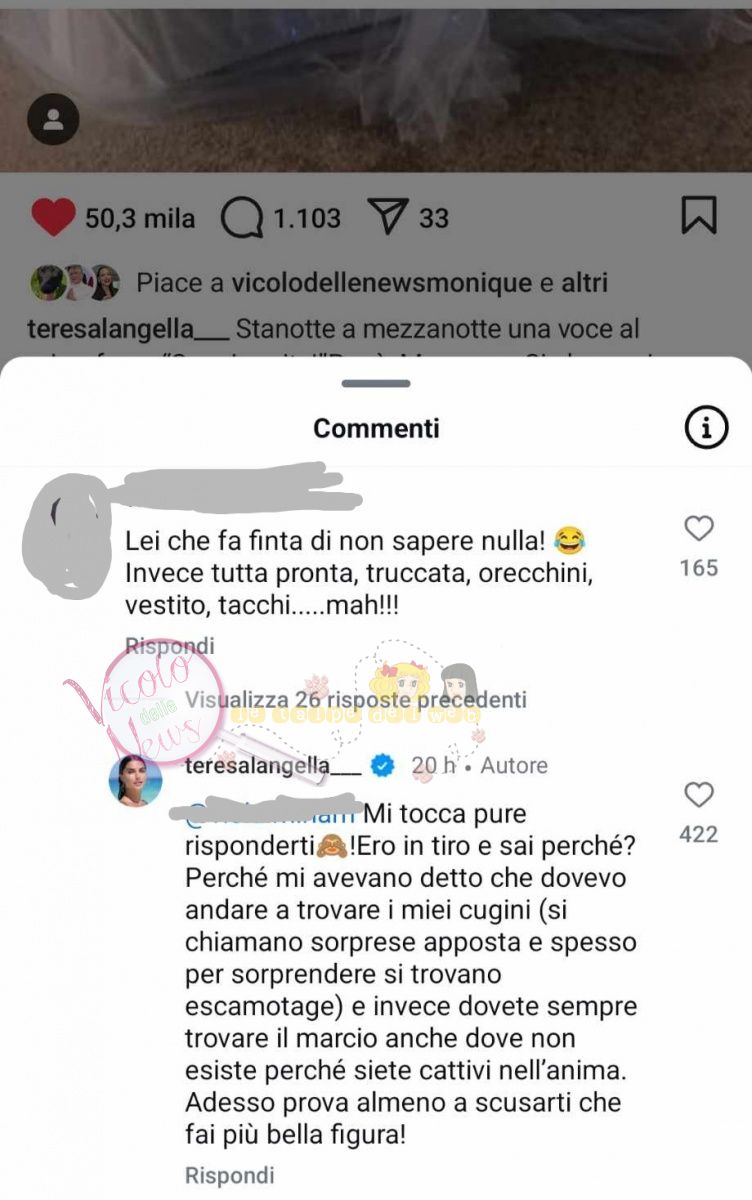Save post with bookmark icon
Viewport: 752px width, 1200px height.
coord(698,215)
